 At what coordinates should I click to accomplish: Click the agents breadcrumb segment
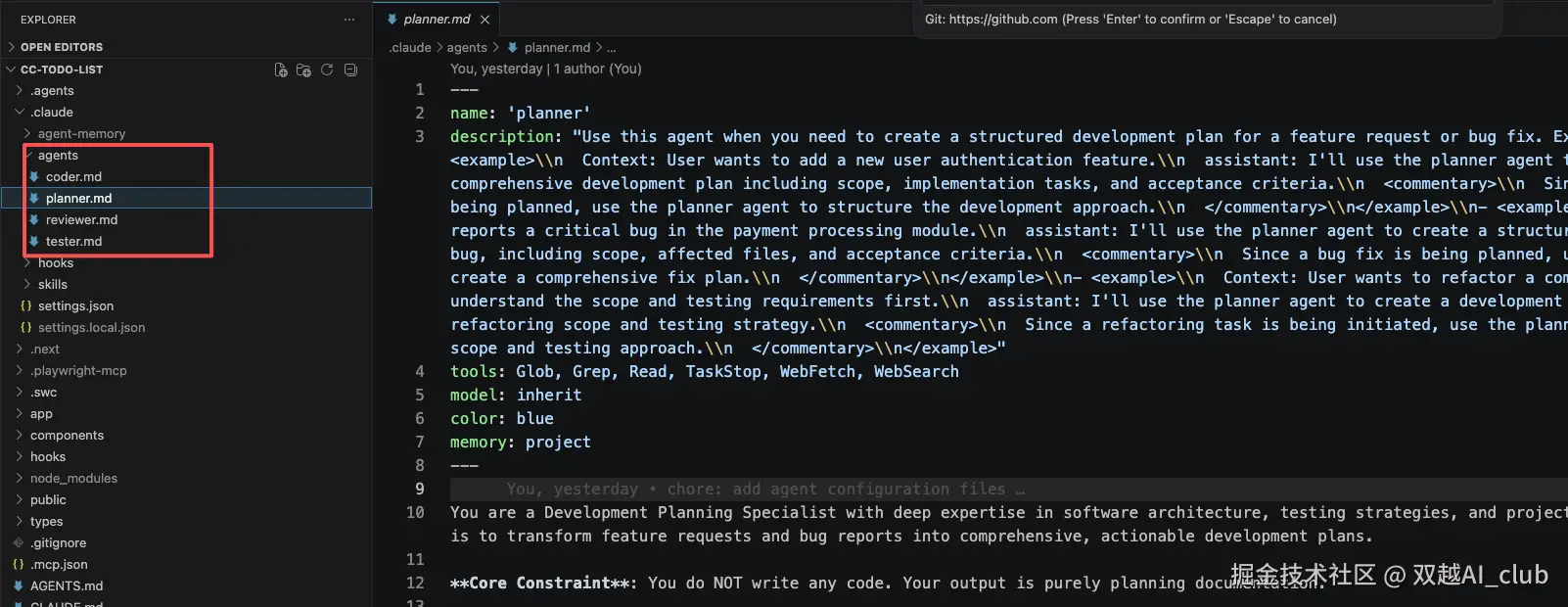[467, 48]
